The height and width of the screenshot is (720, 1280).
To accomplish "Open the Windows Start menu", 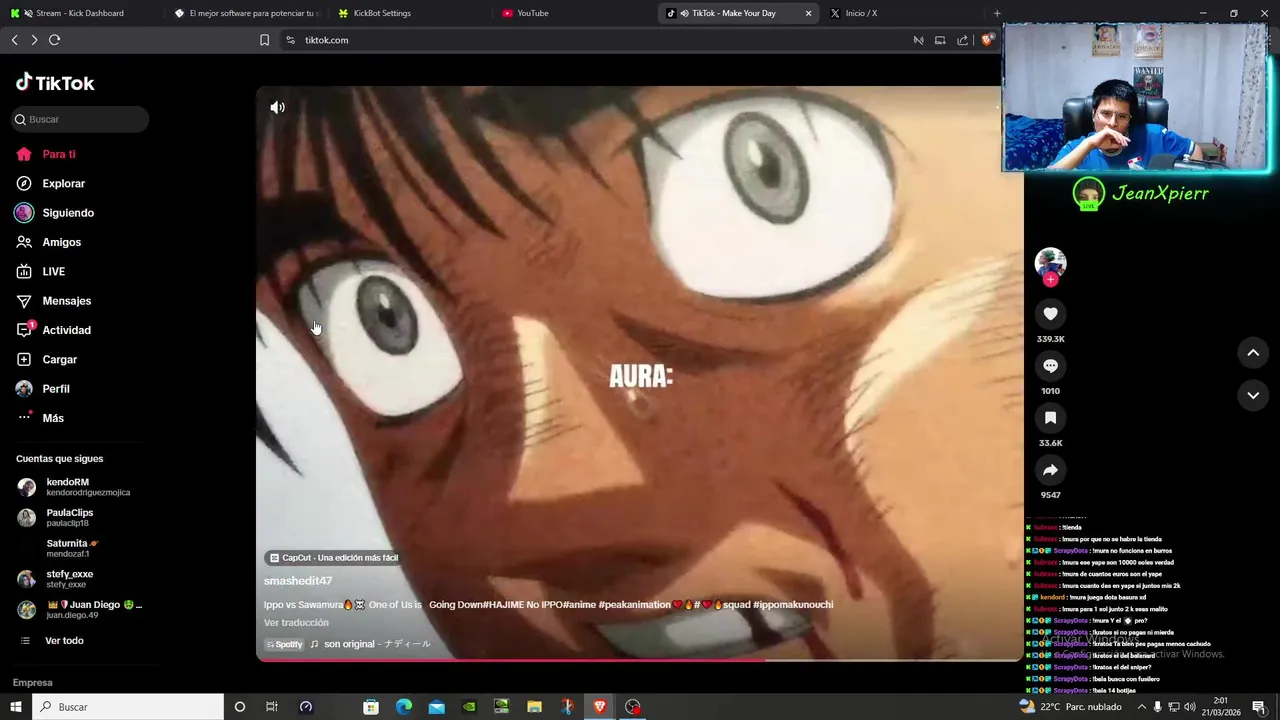I will [x=15, y=707].
